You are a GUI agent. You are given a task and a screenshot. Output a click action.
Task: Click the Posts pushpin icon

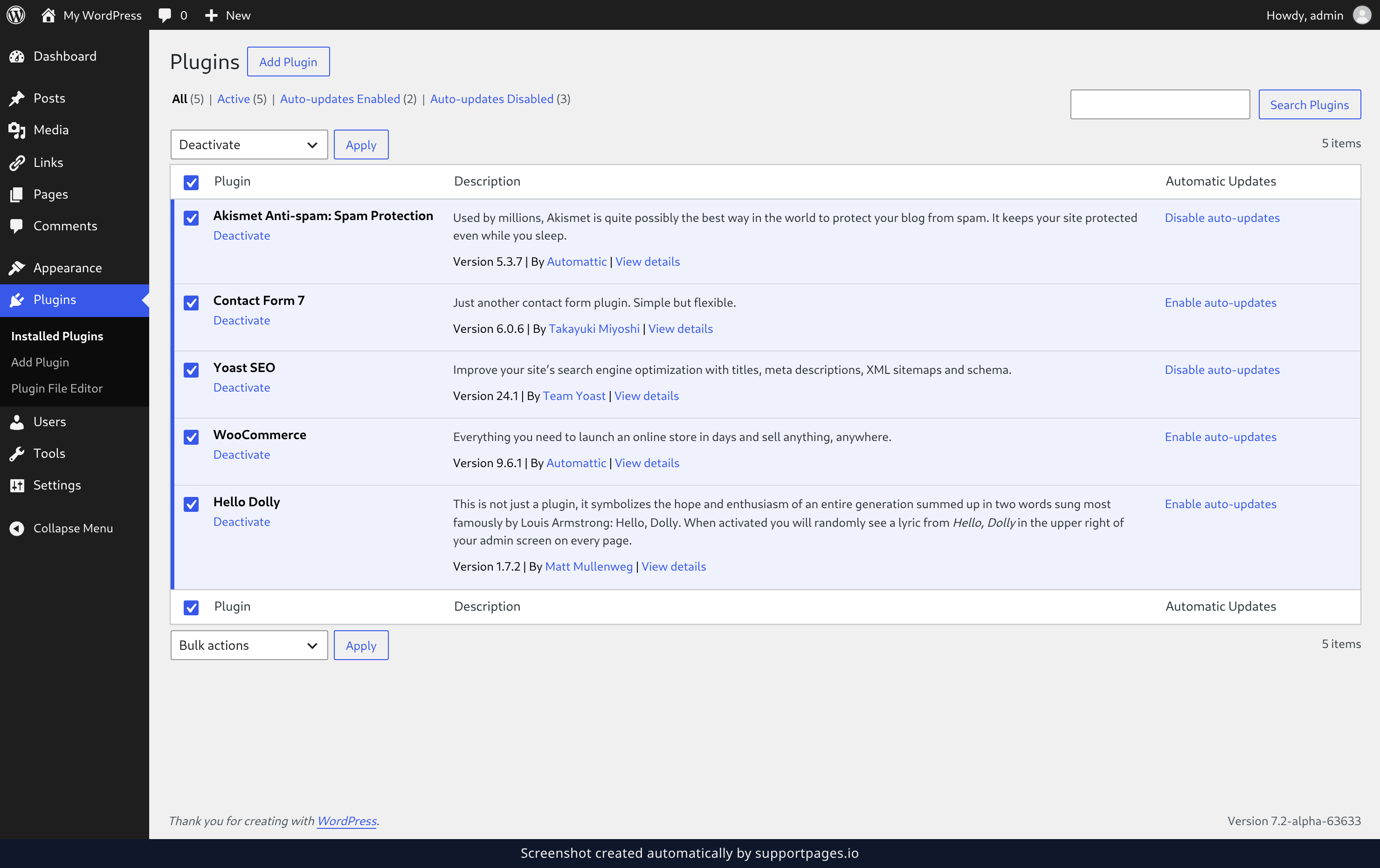[17, 98]
